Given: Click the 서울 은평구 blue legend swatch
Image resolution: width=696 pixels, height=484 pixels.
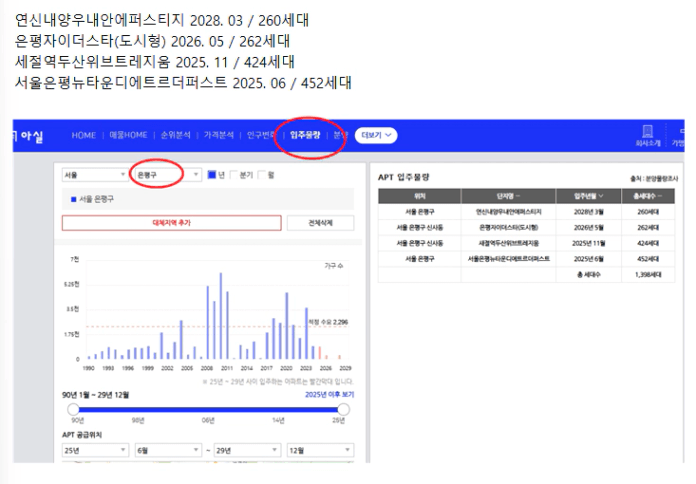Looking at the screenshot, I should (x=74, y=199).
